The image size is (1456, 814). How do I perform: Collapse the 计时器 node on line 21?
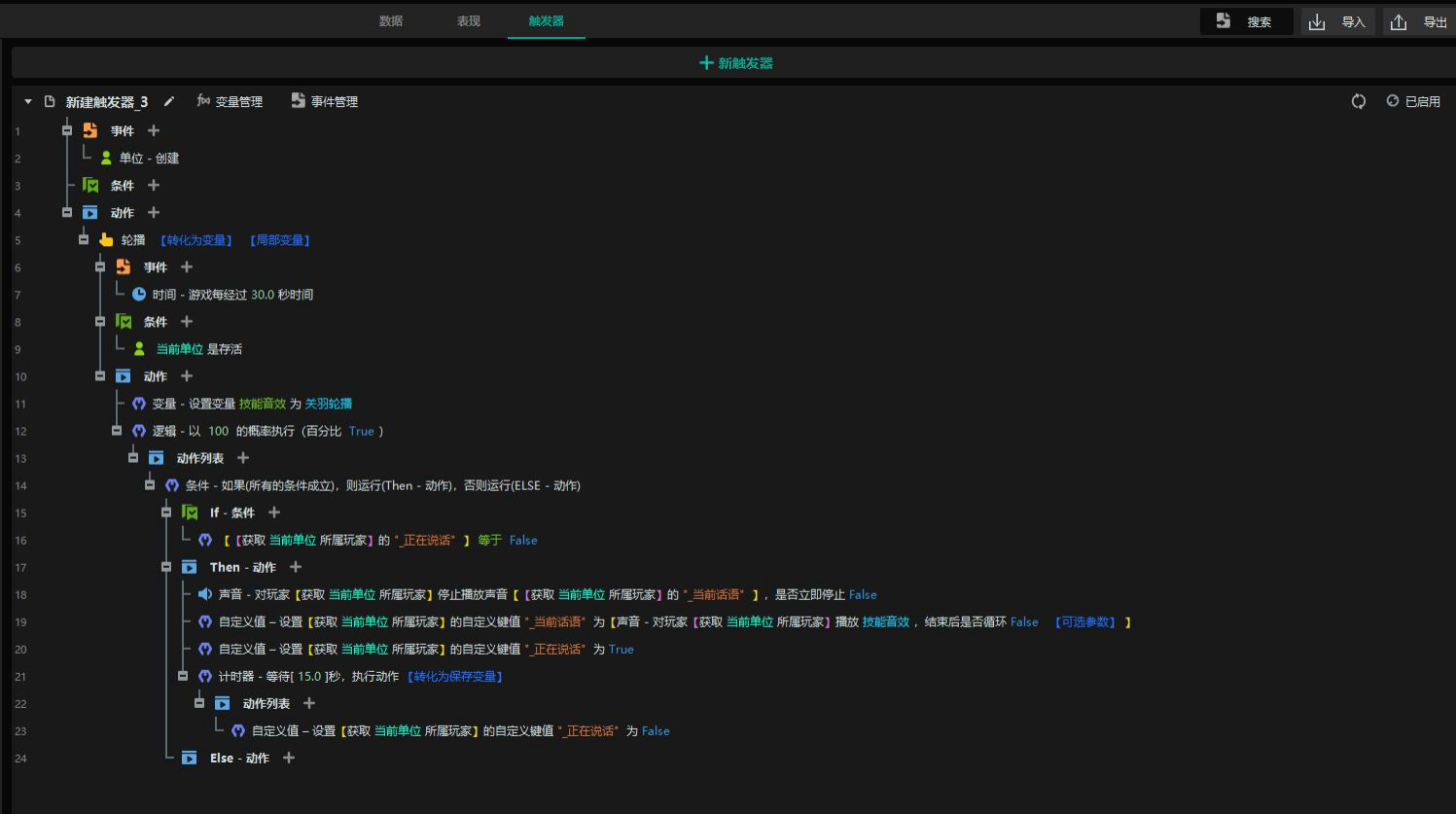183,675
